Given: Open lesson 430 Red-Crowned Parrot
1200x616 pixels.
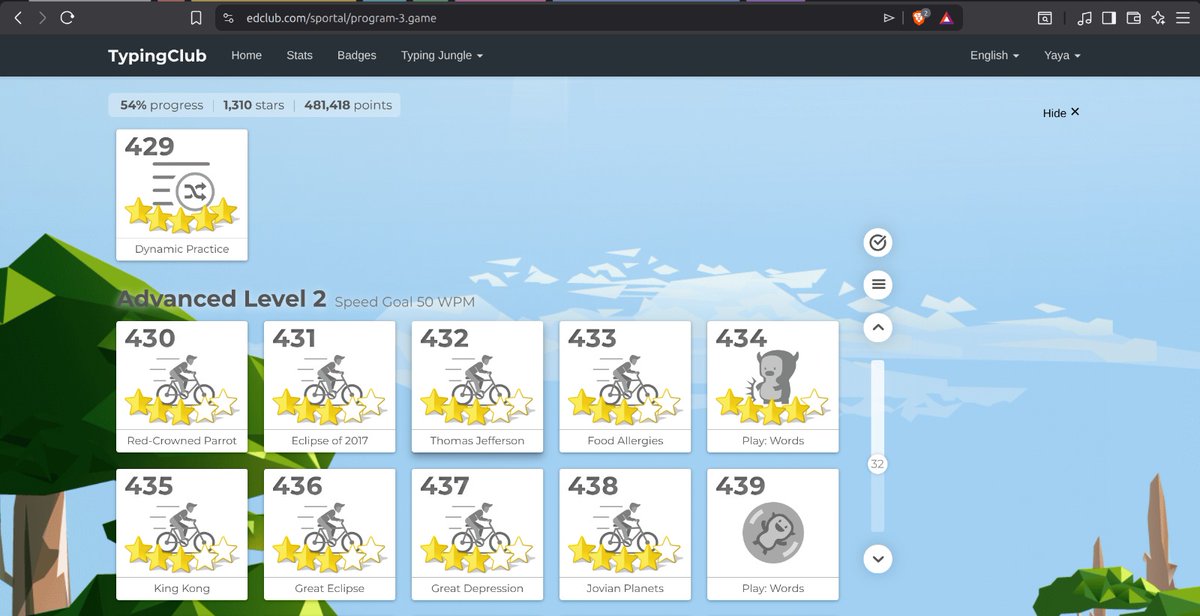Looking at the screenshot, I should (x=182, y=386).
